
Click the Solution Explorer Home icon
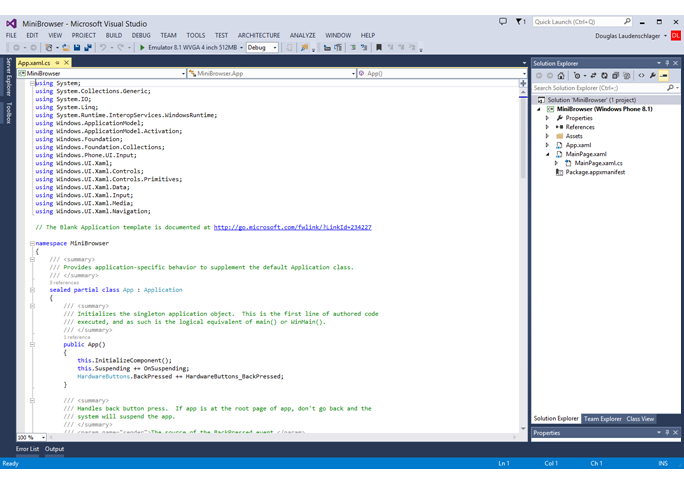click(561, 76)
